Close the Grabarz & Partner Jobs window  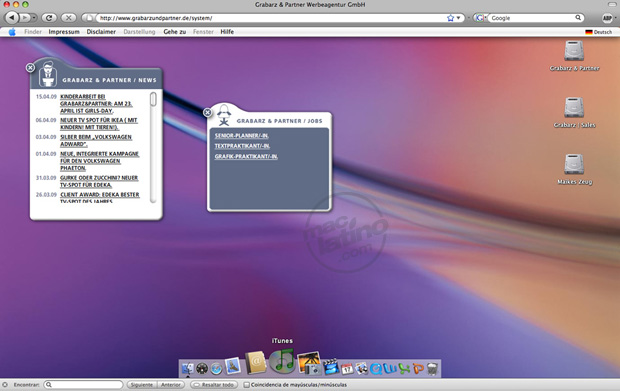click(x=207, y=112)
